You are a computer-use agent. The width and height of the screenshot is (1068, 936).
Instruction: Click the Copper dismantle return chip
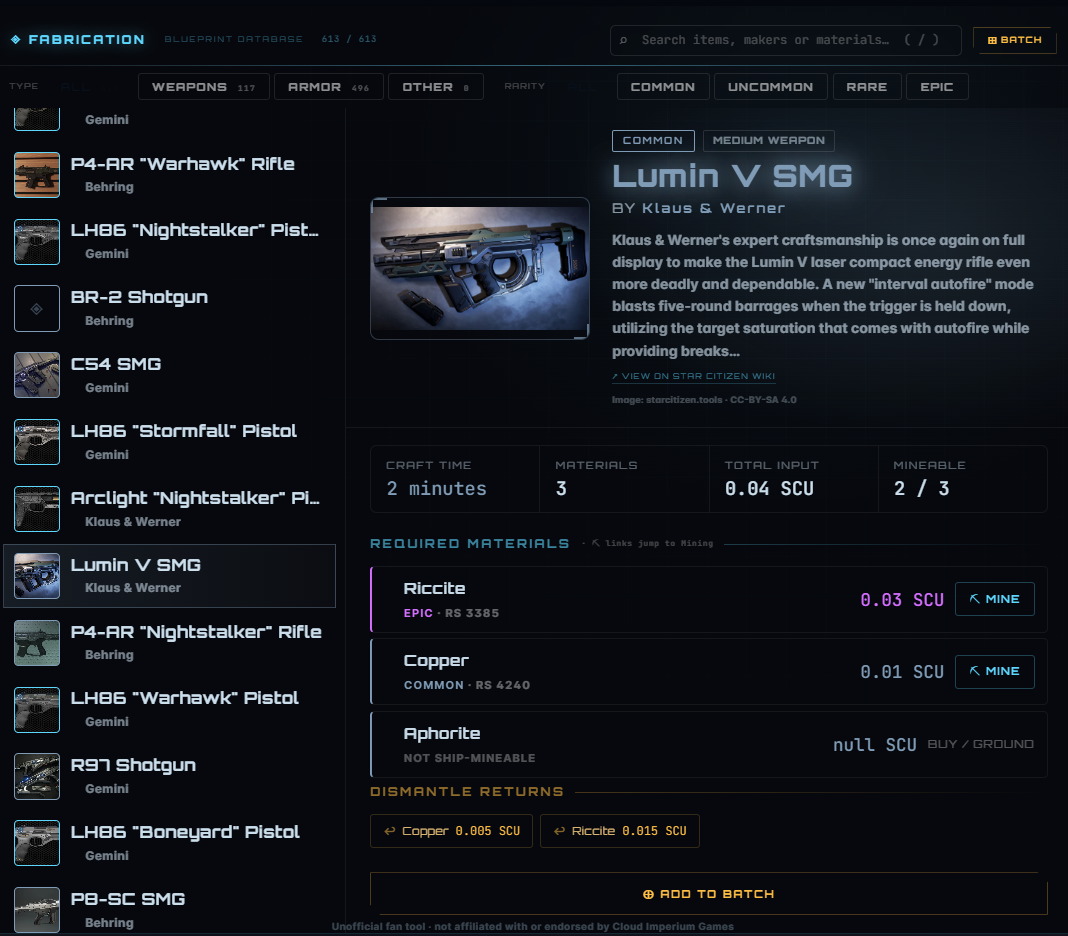(x=451, y=831)
